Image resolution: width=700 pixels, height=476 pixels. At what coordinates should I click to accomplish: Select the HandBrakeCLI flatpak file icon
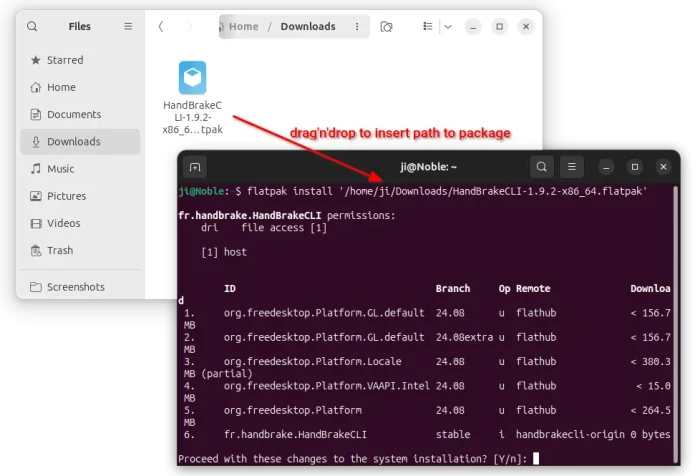pos(192,78)
